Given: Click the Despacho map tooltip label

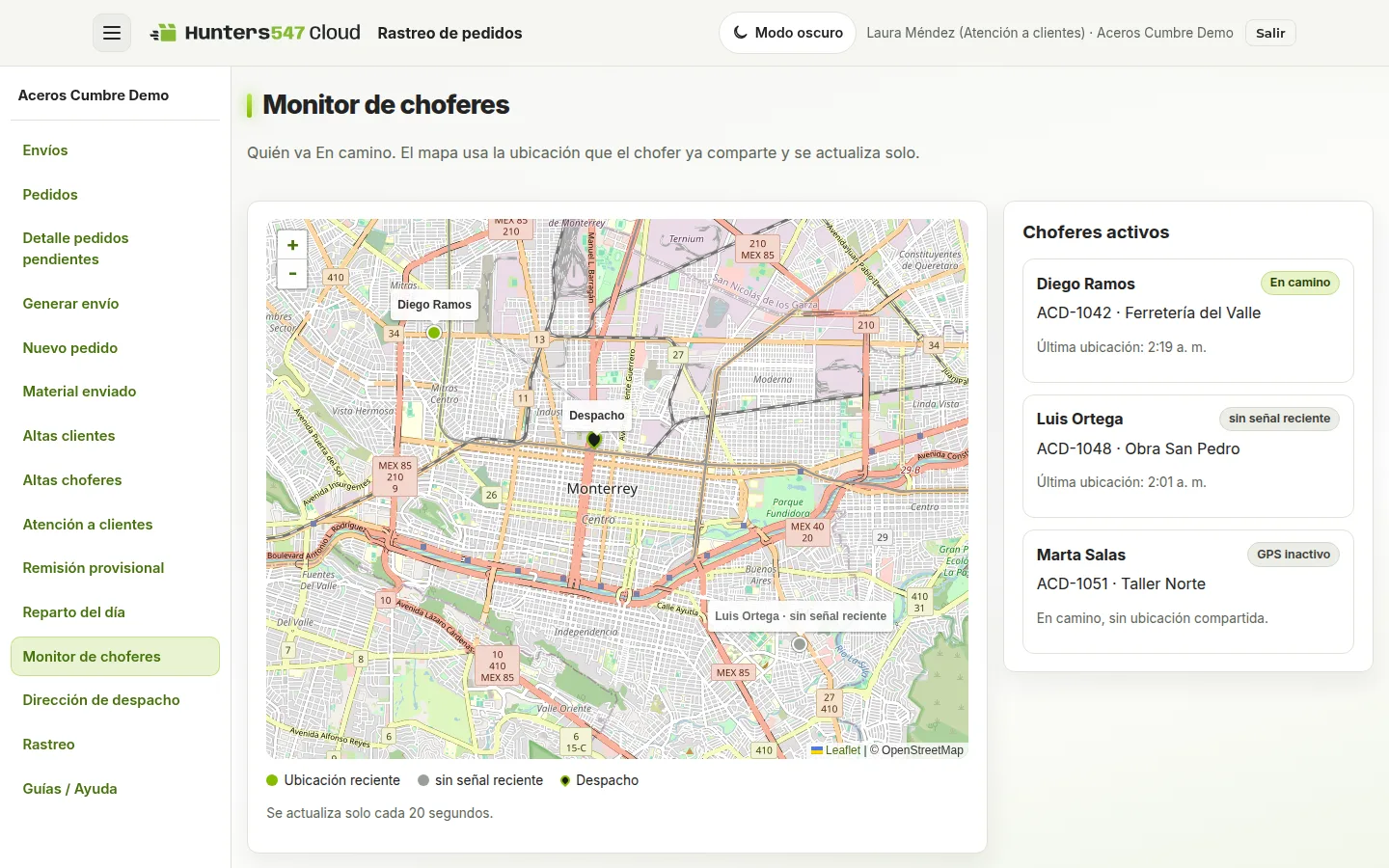Looking at the screenshot, I should click(597, 416).
